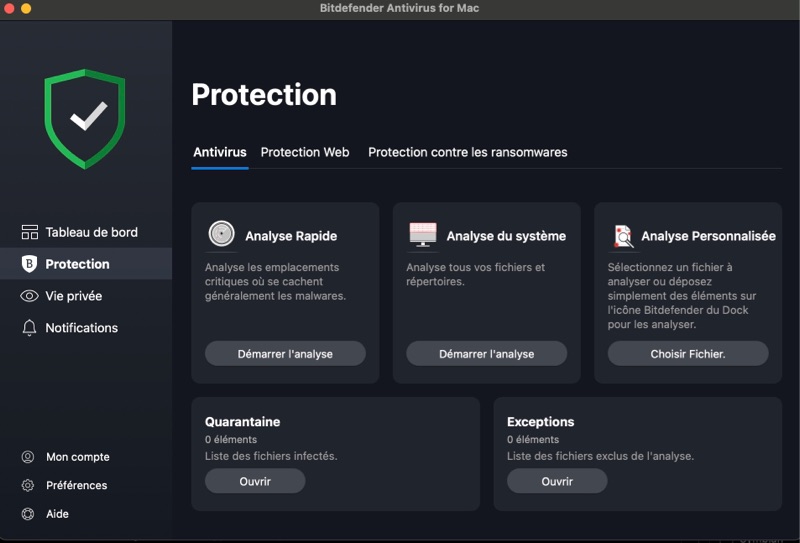Click the Notifications bell icon
The height and width of the screenshot is (543, 800).
point(29,328)
